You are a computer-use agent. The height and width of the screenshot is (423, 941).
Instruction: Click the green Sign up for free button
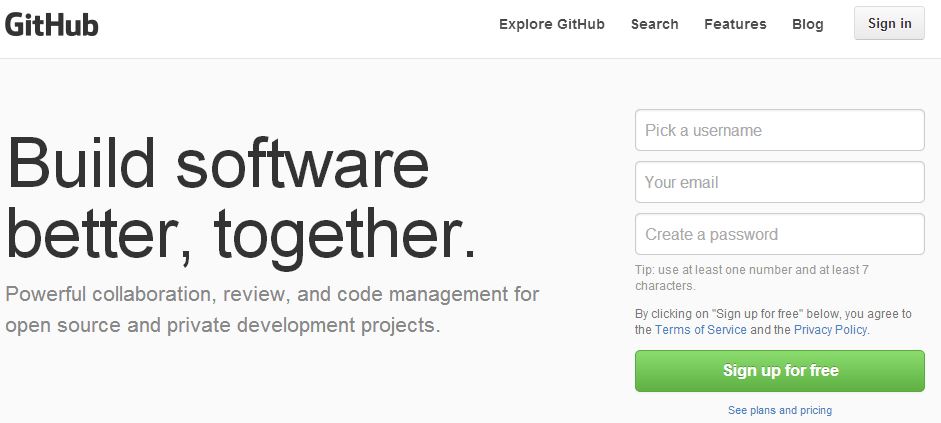[x=780, y=371]
